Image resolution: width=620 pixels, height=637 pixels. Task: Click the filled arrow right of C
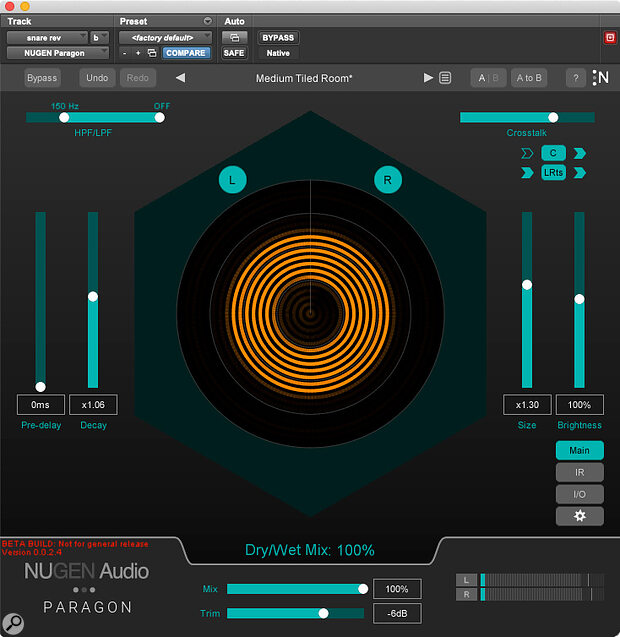pyautogui.click(x=580, y=154)
